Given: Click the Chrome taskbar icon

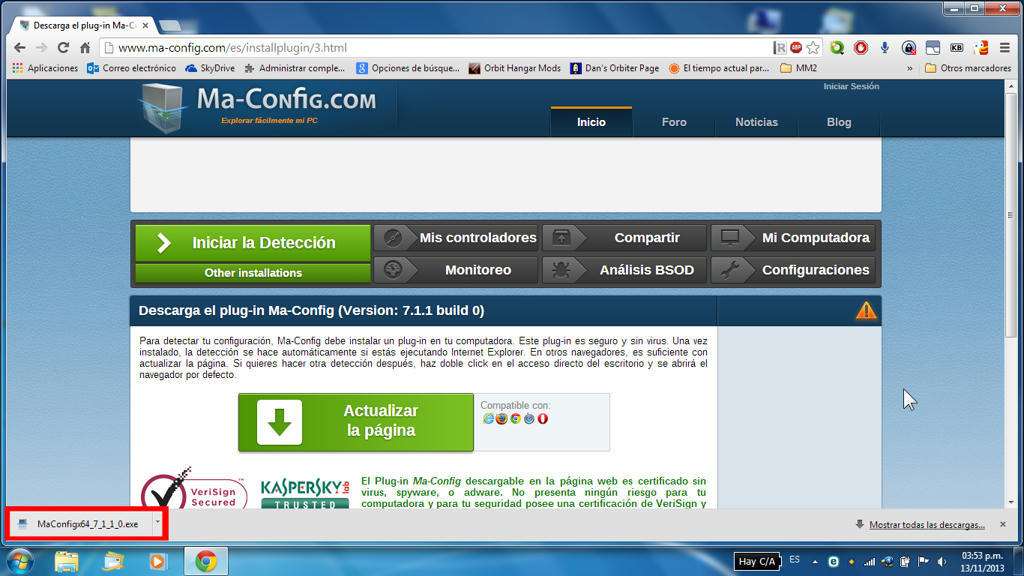Looking at the screenshot, I should pos(206,562).
